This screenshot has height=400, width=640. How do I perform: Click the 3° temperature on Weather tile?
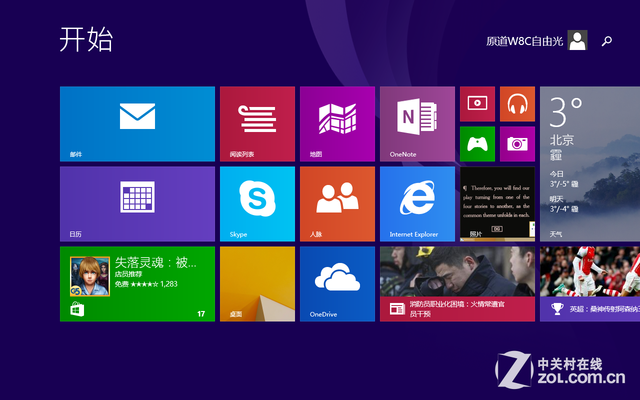coord(566,112)
